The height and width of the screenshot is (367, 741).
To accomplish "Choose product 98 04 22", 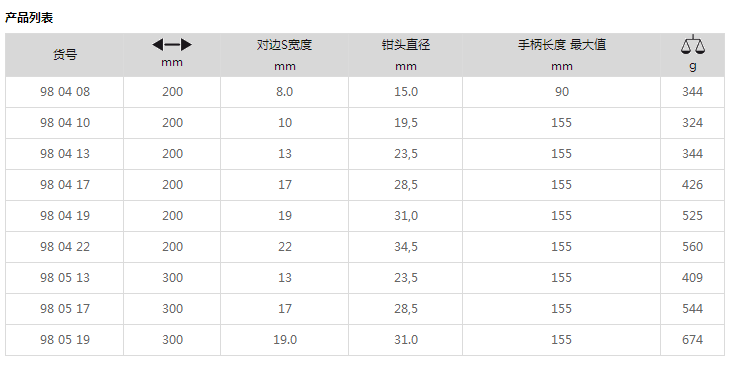I will (x=65, y=247).
